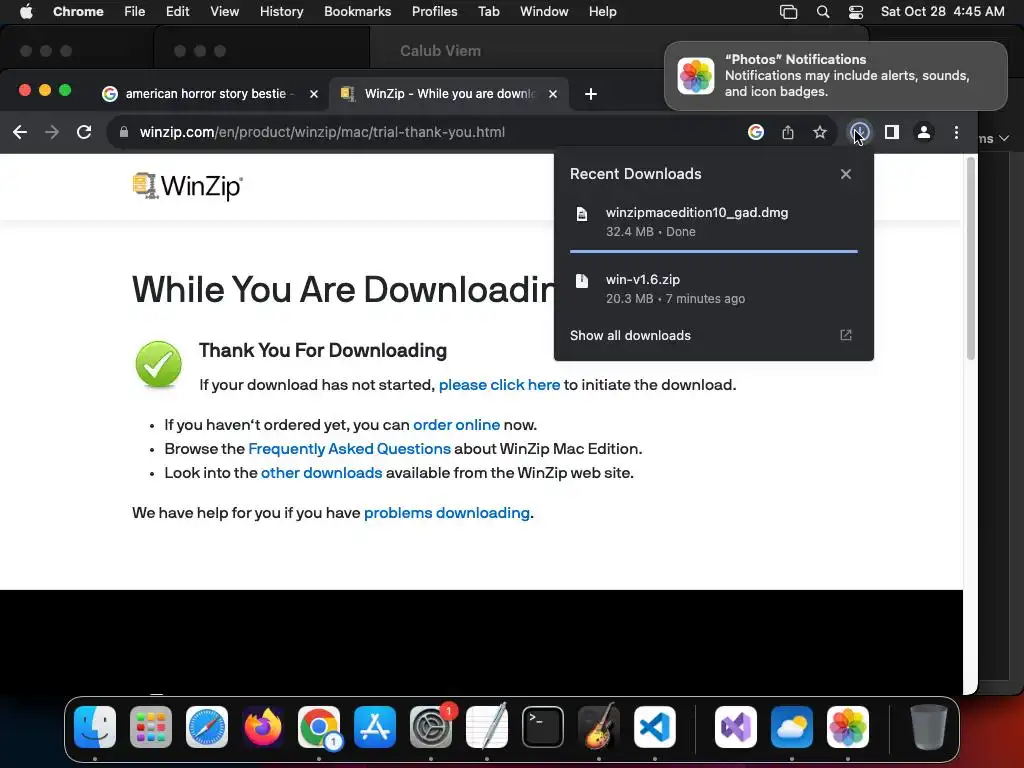Open Frequently Asked Questions link
1024x768 pixels.
(x=349, y=449)
